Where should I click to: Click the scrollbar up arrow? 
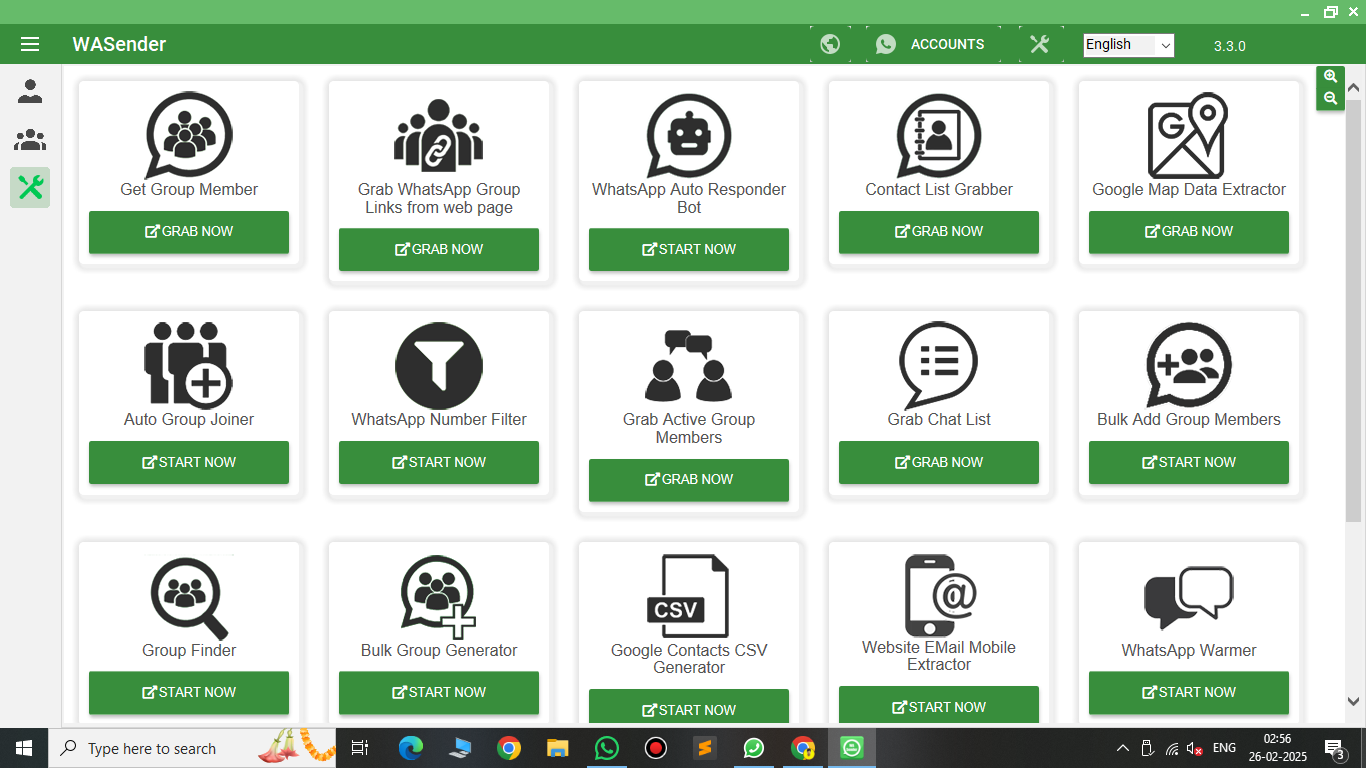[x=1354, y=88]
